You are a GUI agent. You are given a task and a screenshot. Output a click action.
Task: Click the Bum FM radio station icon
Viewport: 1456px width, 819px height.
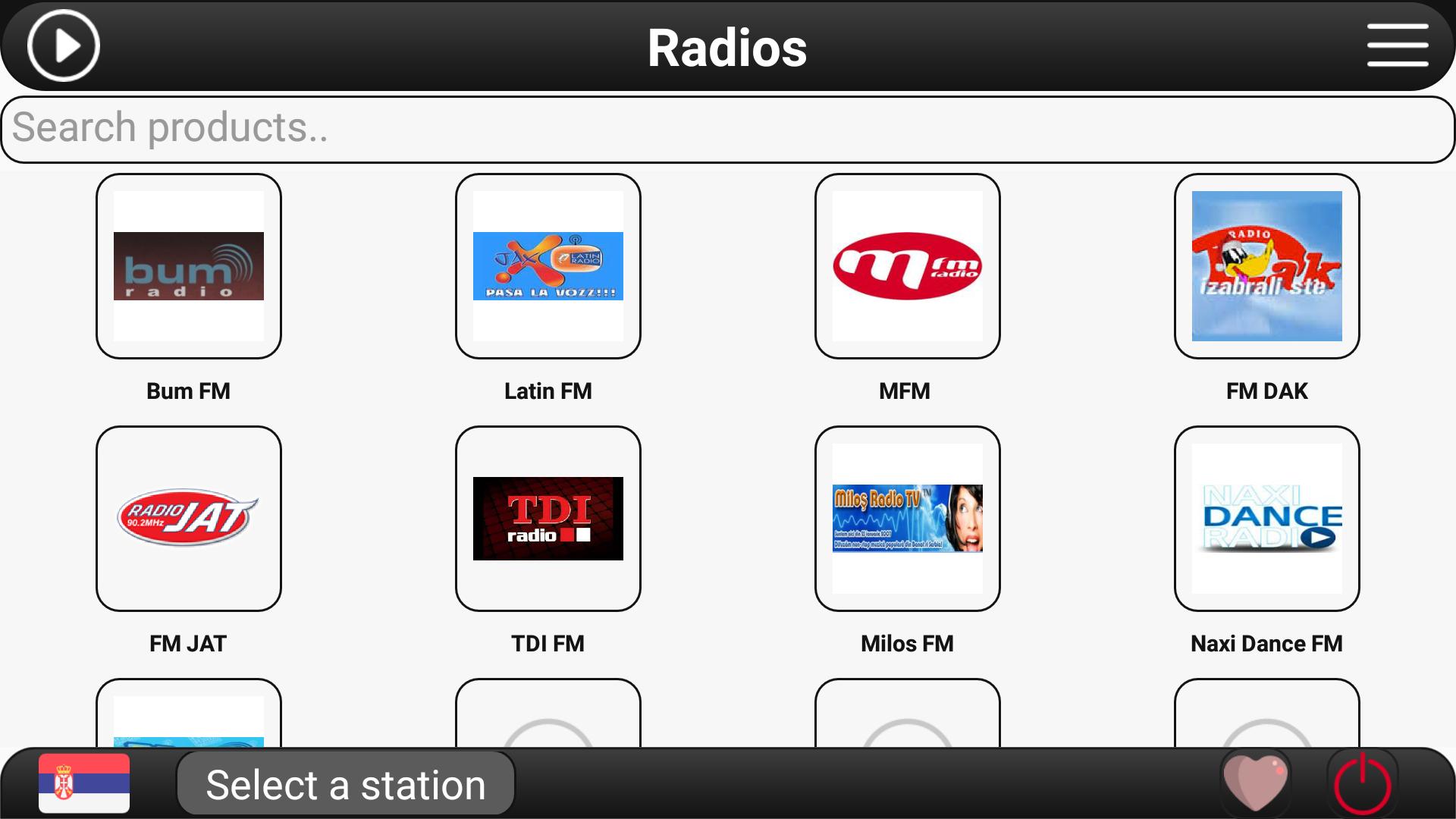(188, 265)
